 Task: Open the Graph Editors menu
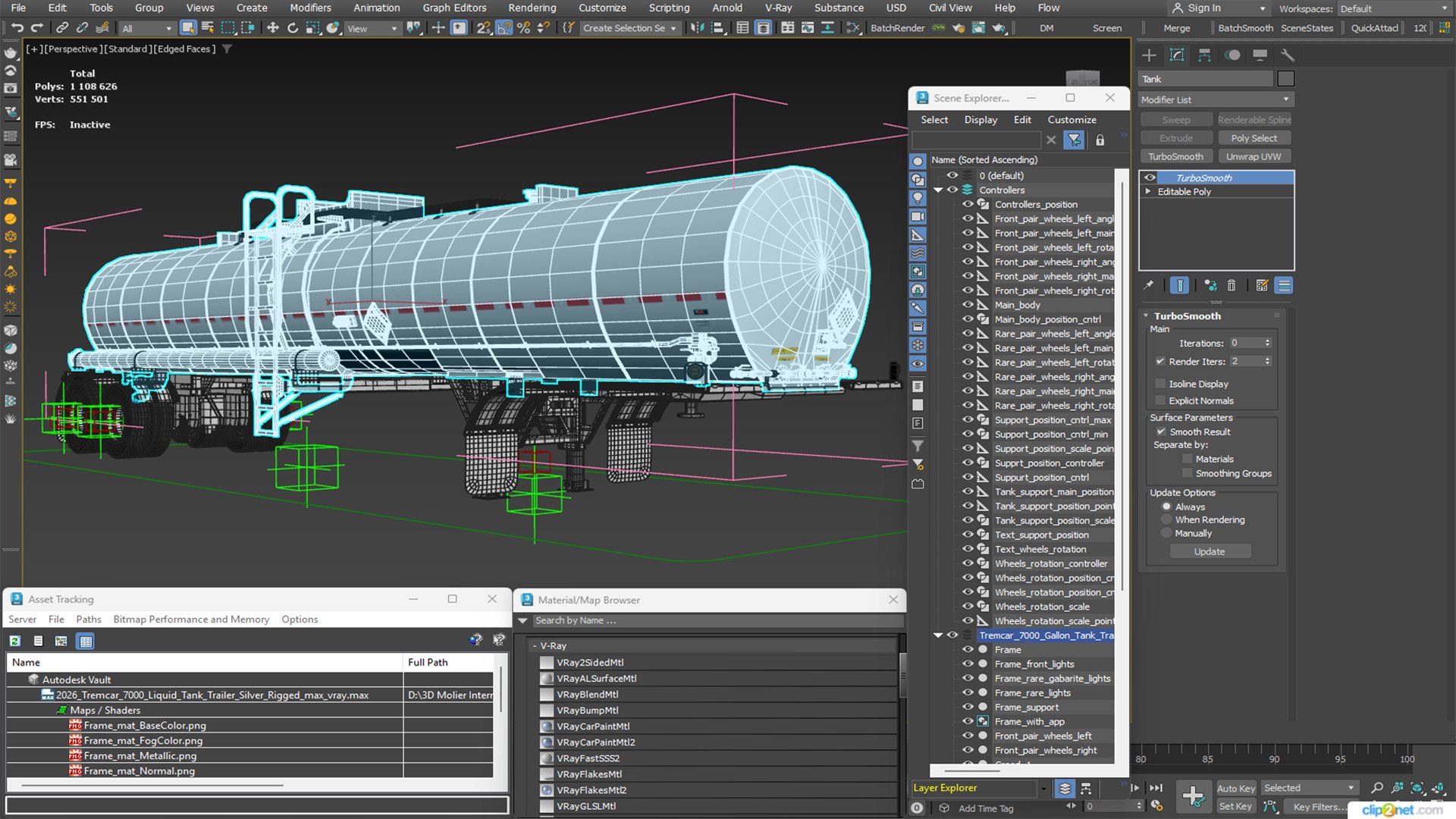tap(454, 8)
